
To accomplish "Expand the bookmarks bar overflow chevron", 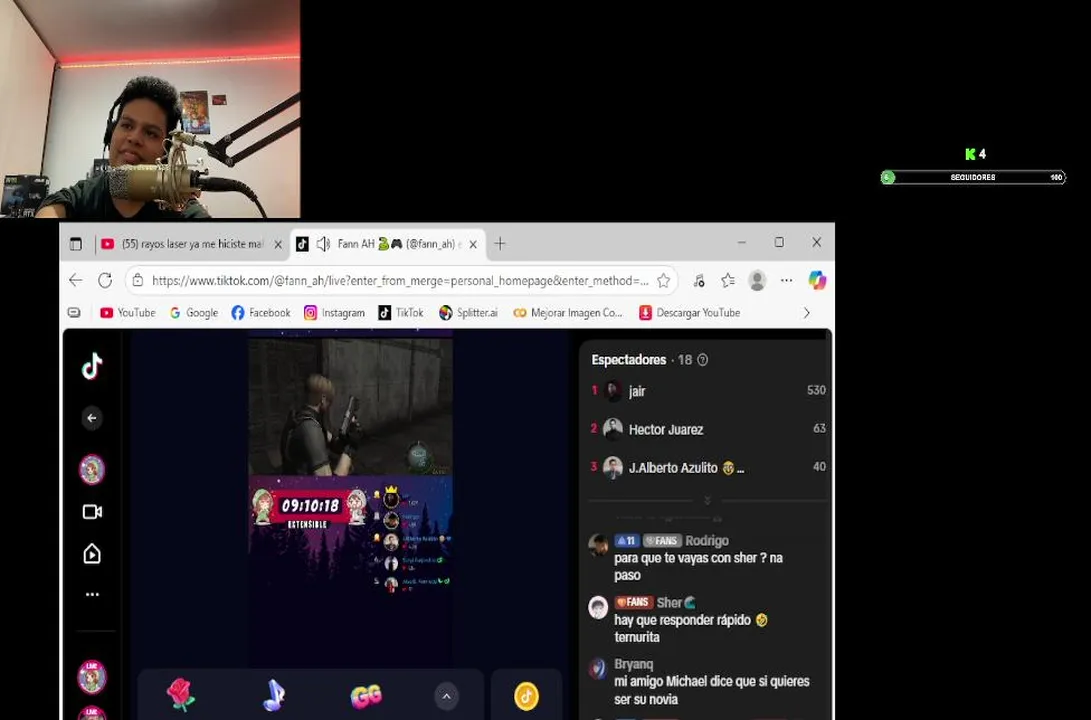I will click(x=806, y=313).
